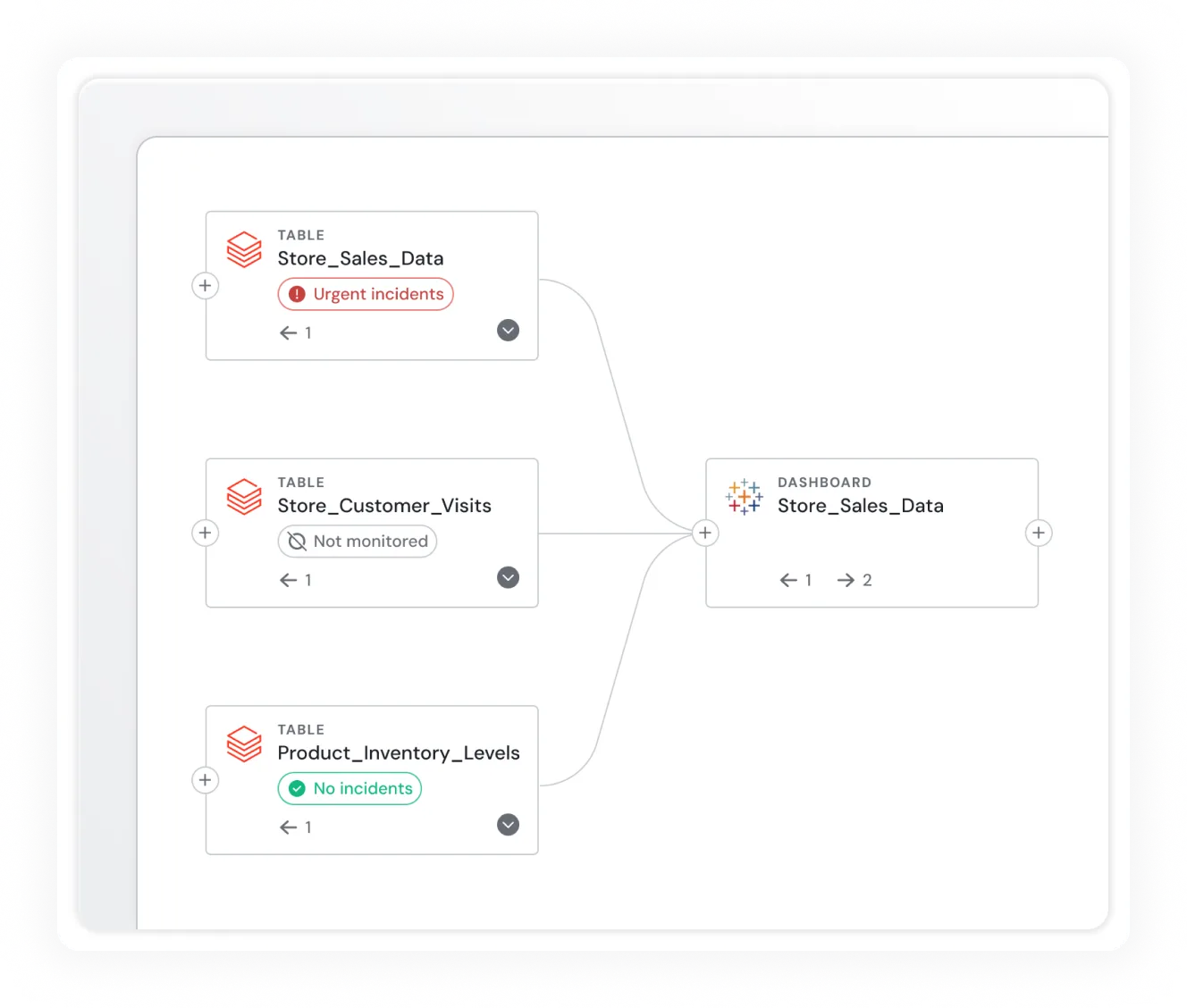This screenshot has width=1187, height=1008.
Task: Click the TABLE label above Product_Inventory_Levels
Action: pos(301,730)
